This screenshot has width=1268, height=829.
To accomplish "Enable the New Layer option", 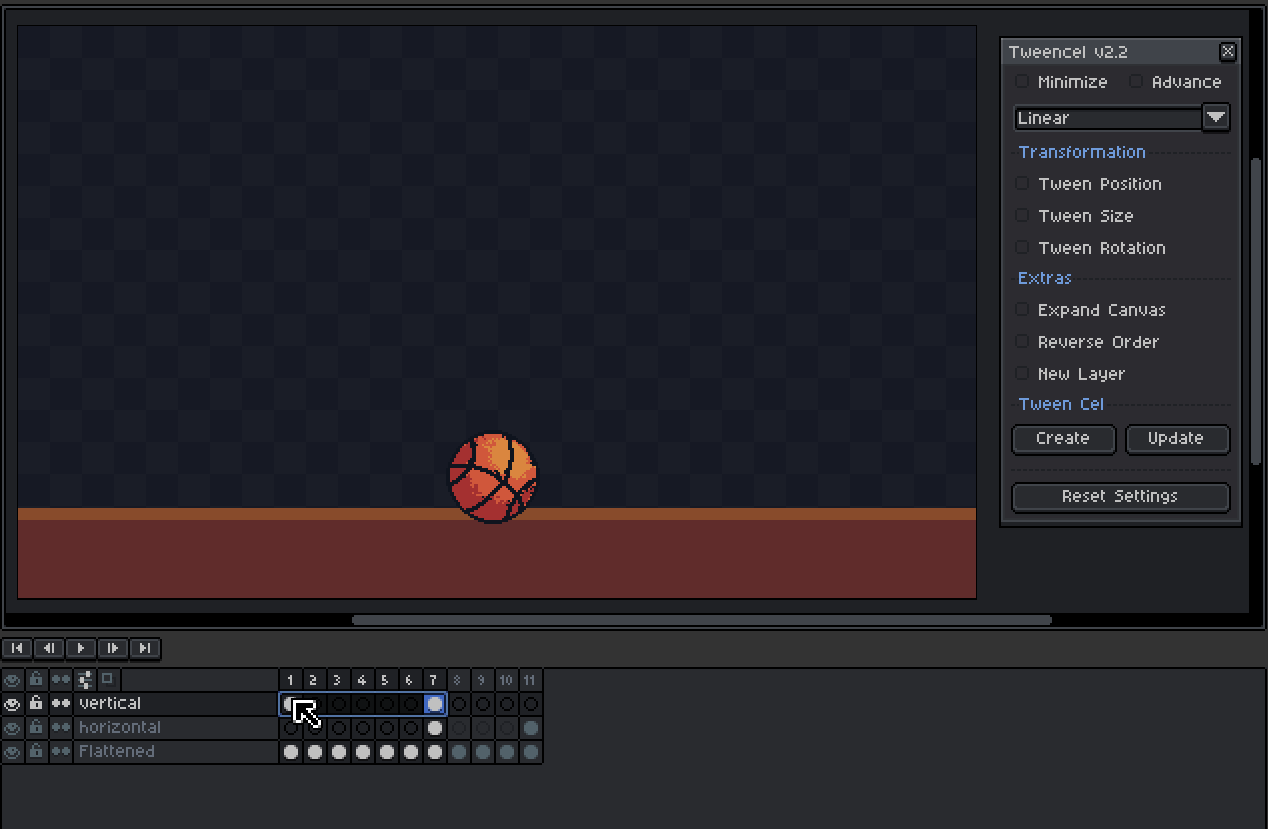I will point(1022,373).
